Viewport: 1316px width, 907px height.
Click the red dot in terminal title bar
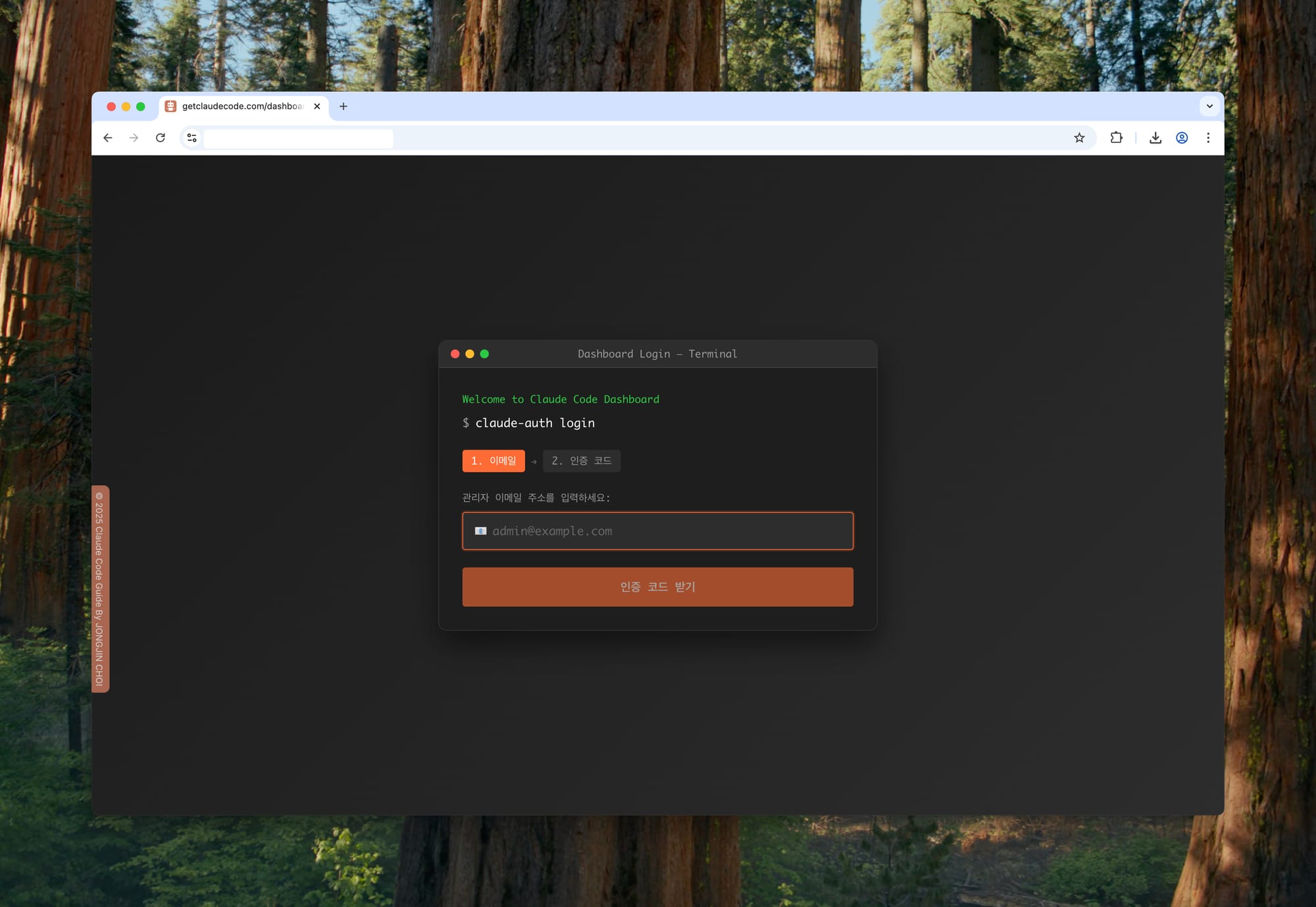pos(455,354)
